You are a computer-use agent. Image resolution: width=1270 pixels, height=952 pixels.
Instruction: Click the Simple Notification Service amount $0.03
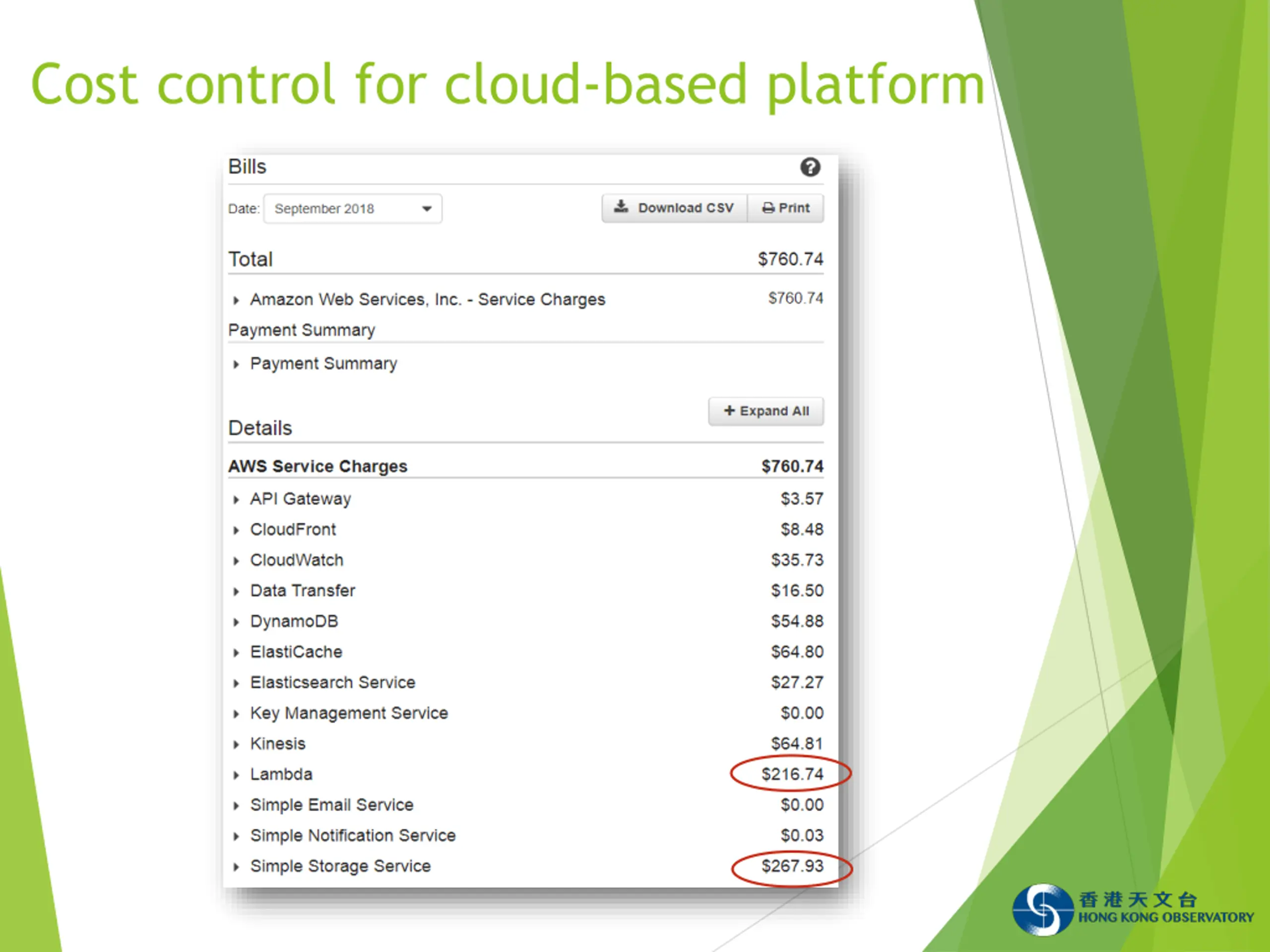pos(802,835)
